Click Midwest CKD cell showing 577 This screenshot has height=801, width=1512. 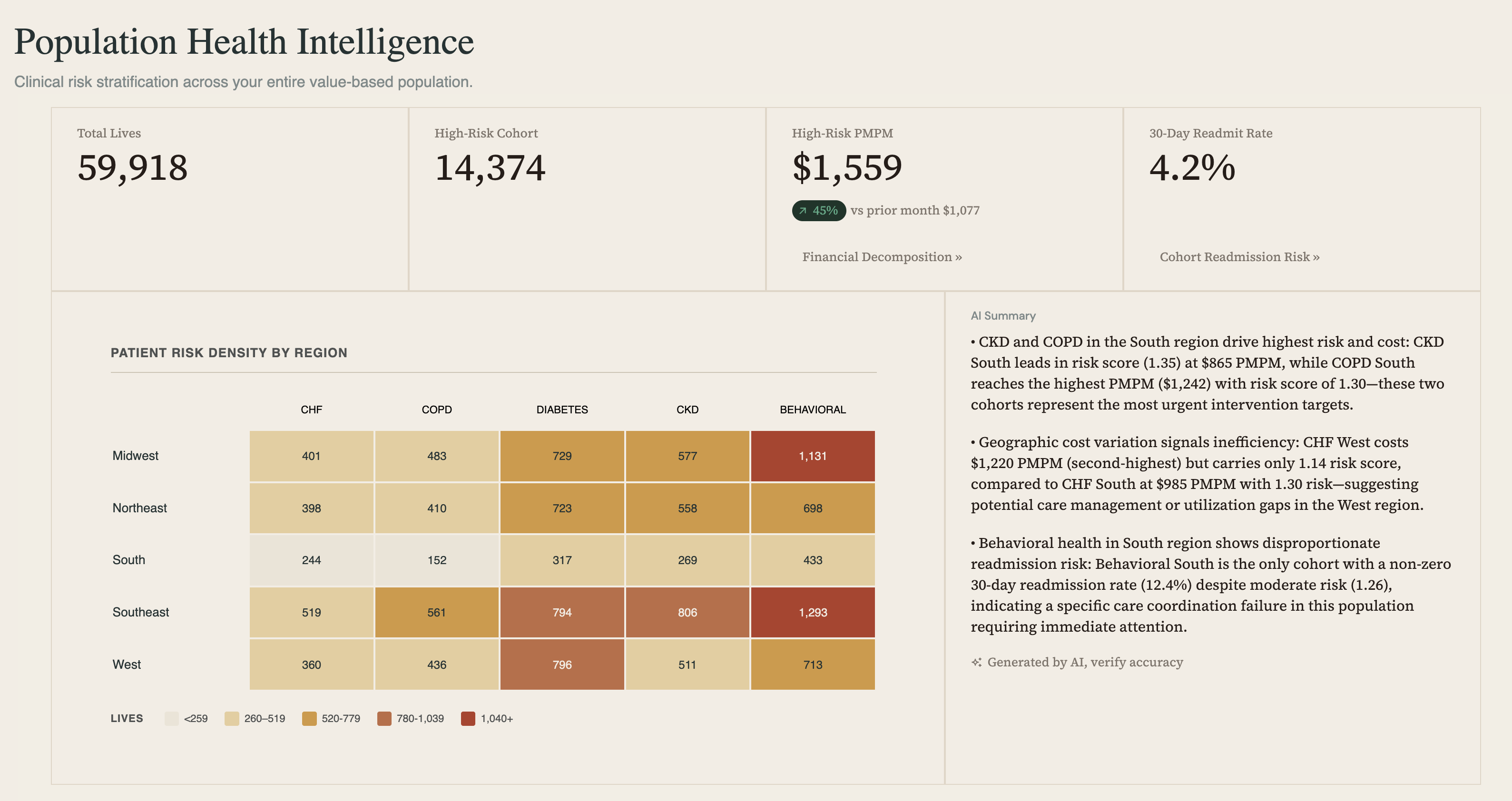coord(687,456)
